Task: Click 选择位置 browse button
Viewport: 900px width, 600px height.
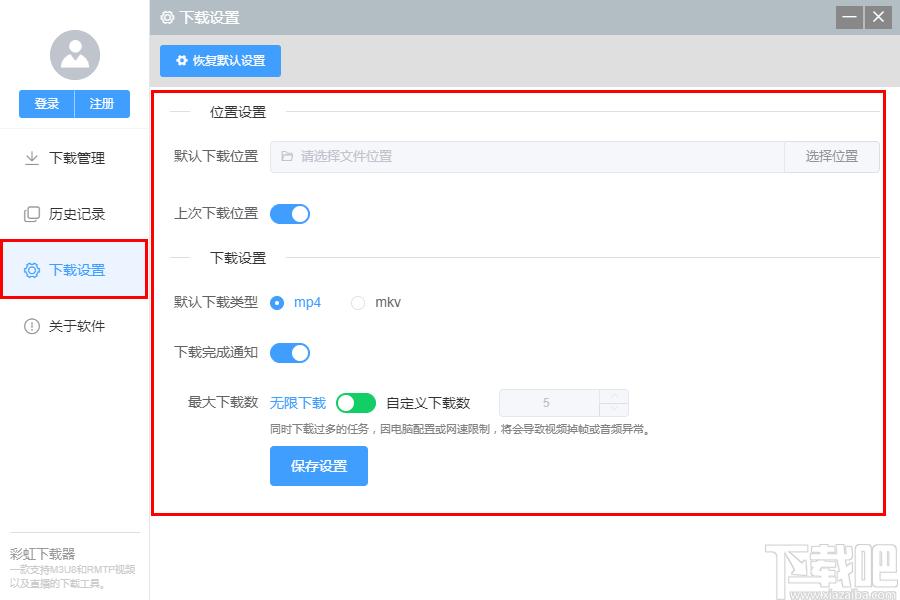Action: coord(832,156)
